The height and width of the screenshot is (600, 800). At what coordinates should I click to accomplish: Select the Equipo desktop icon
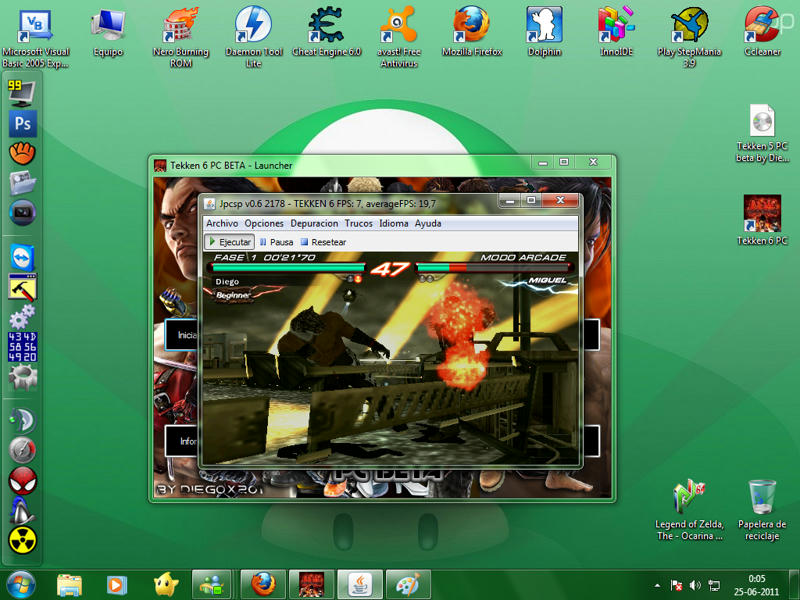108,33
